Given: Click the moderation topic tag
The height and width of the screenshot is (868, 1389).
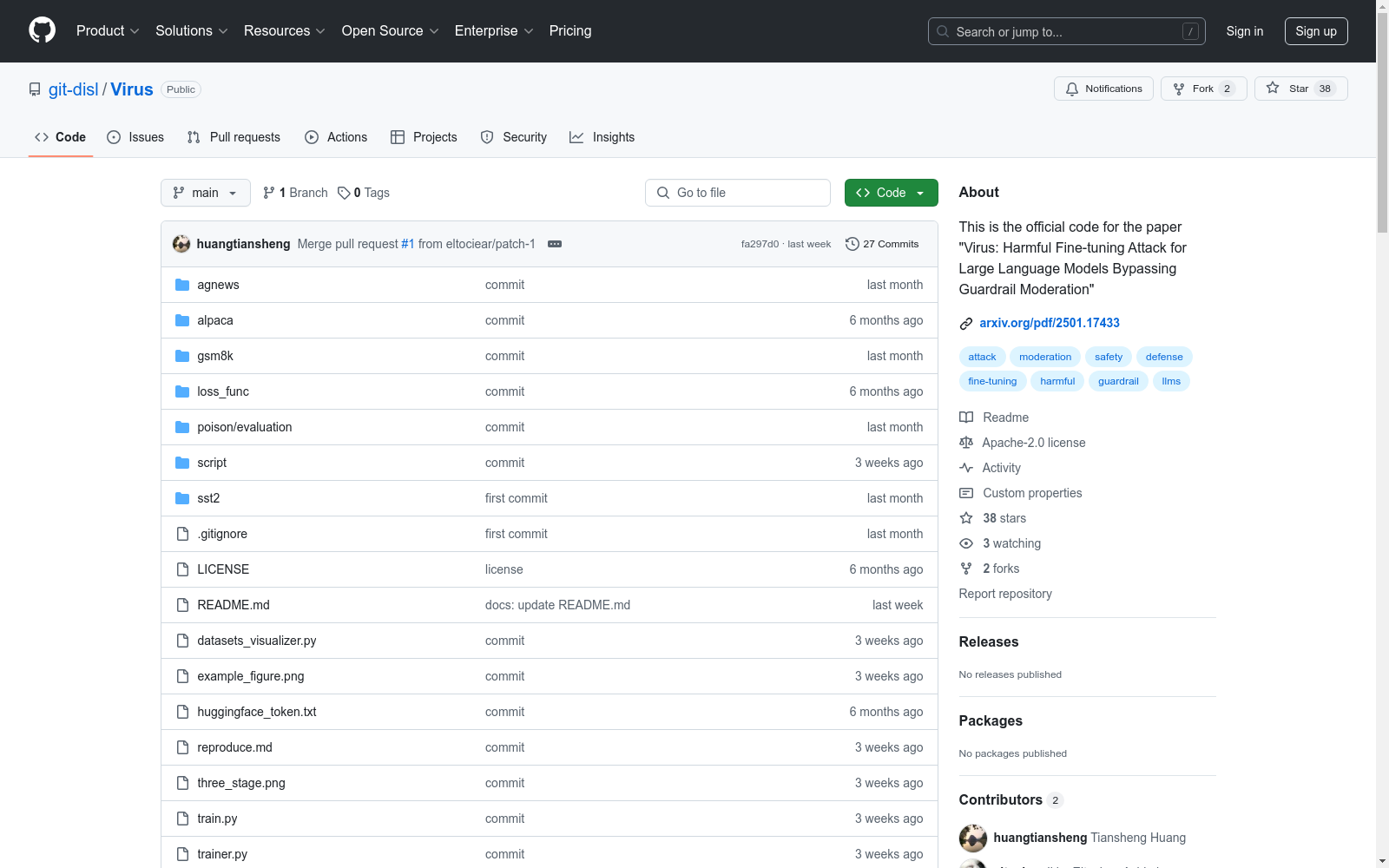Looking at the screenshot, I should (1045, 357).
